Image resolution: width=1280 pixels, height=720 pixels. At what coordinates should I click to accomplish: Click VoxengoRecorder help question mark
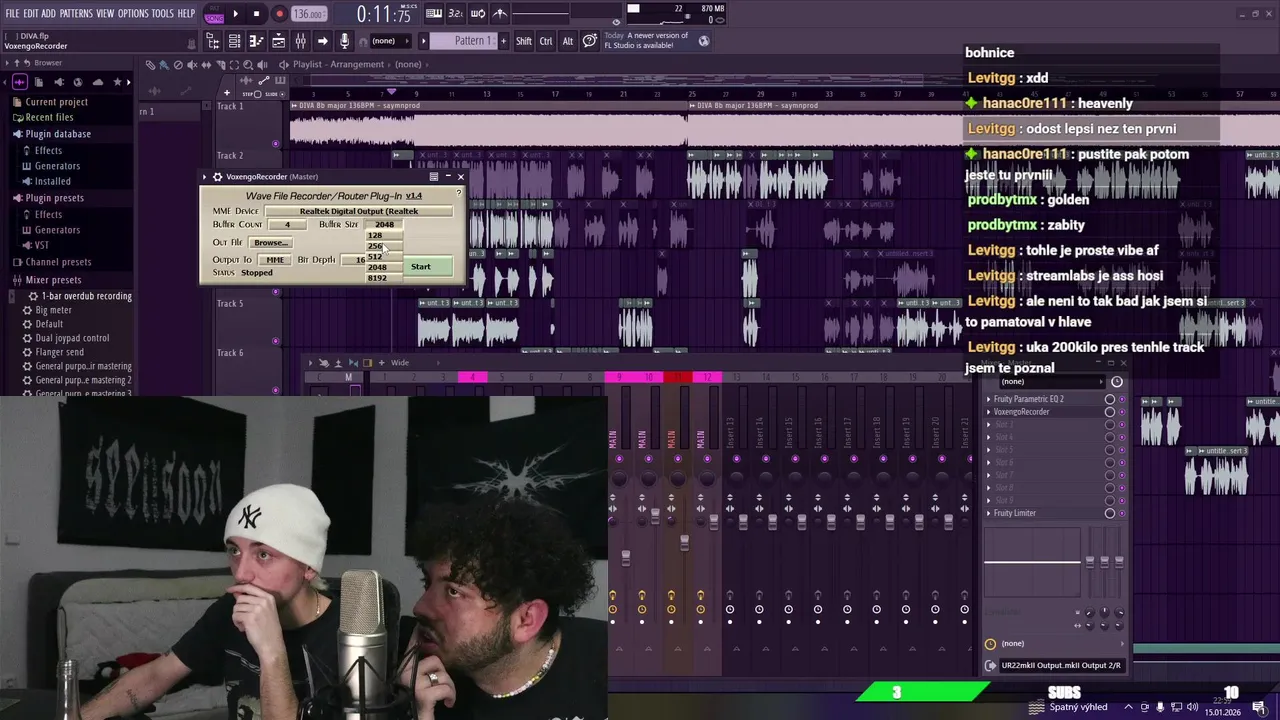click(x=459, y=193)
